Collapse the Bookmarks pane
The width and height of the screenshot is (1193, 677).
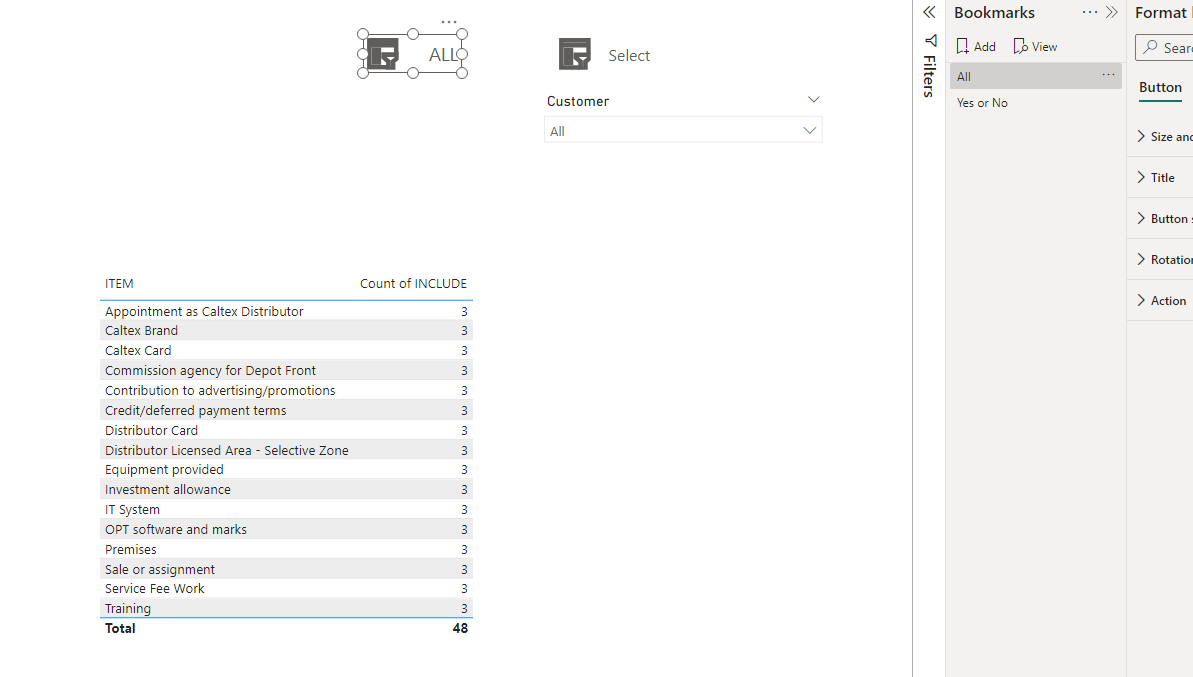click(1112, 12)
